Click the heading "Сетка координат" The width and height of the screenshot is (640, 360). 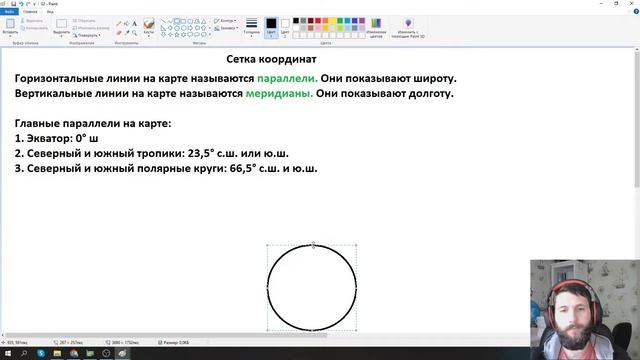[271, 59]
